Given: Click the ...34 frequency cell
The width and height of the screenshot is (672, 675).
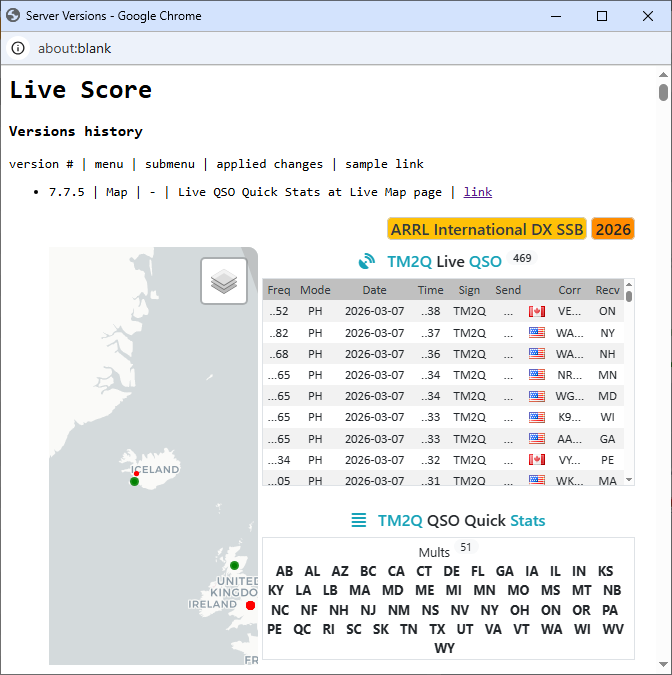Looking at the screenshot, I should click(x=279, y=460).
